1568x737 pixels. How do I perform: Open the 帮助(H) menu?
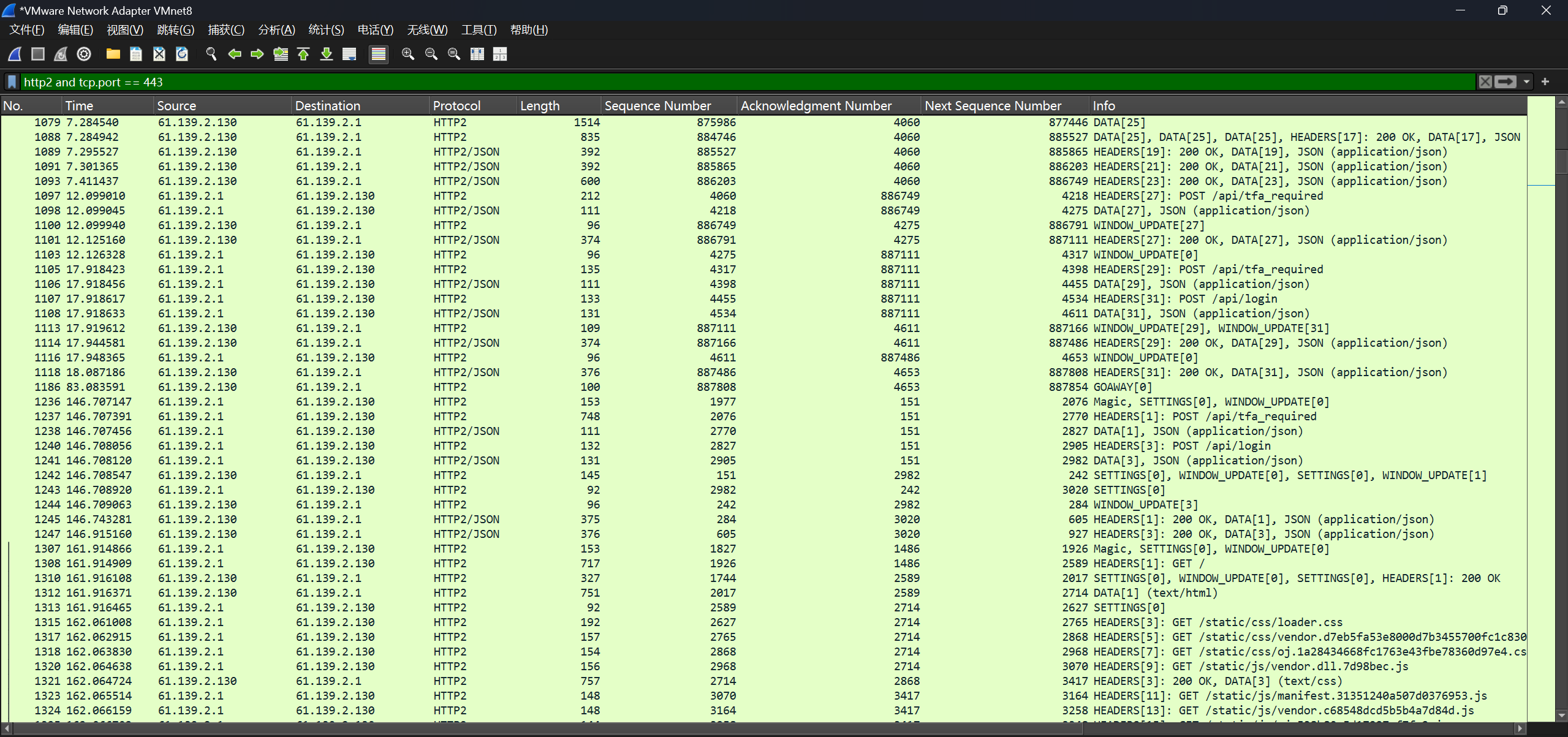[x=529, y=30]
